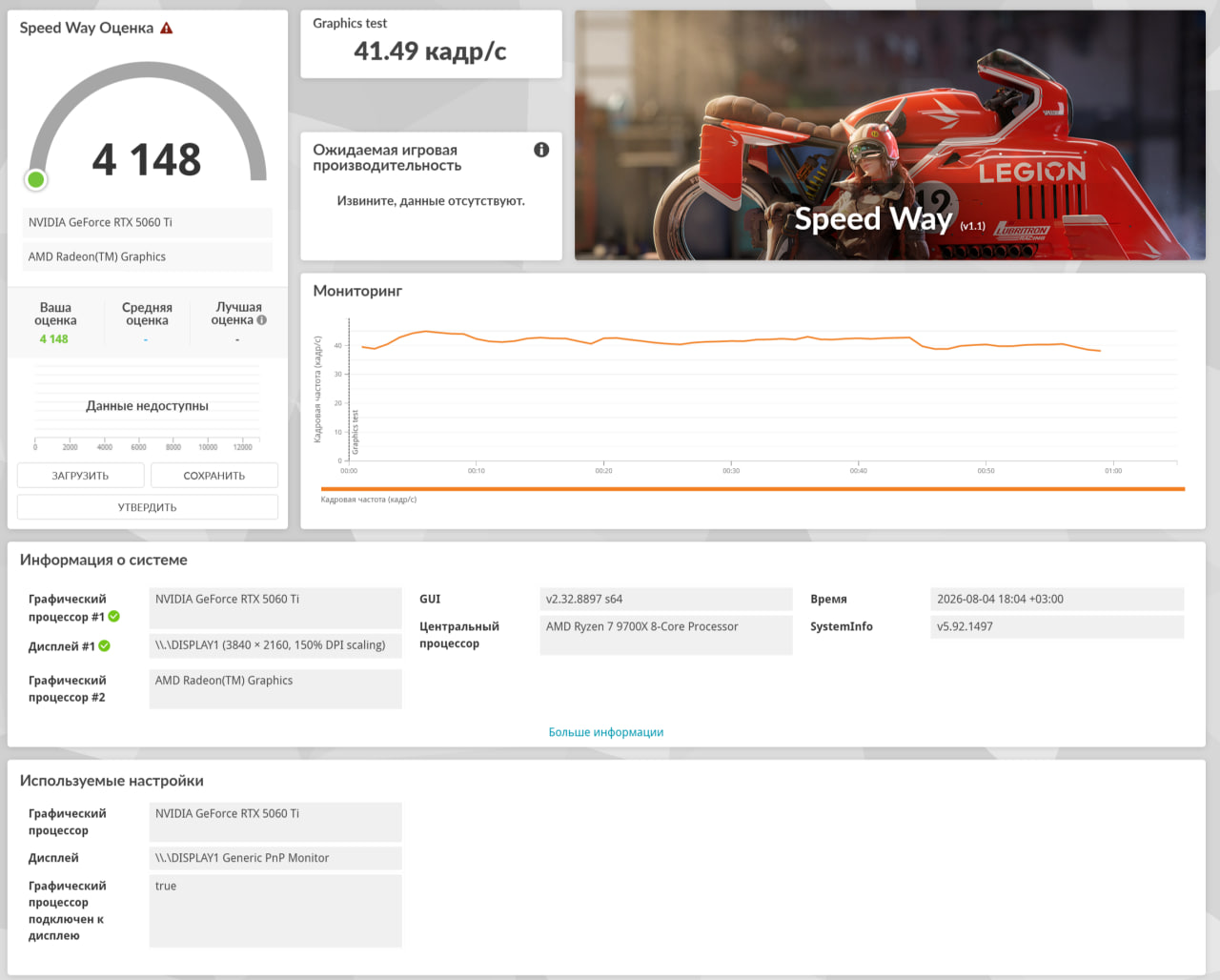
Task: Click the DISPLAY1 Generic PnP Monitor value
Action: (x=275, y=858)
